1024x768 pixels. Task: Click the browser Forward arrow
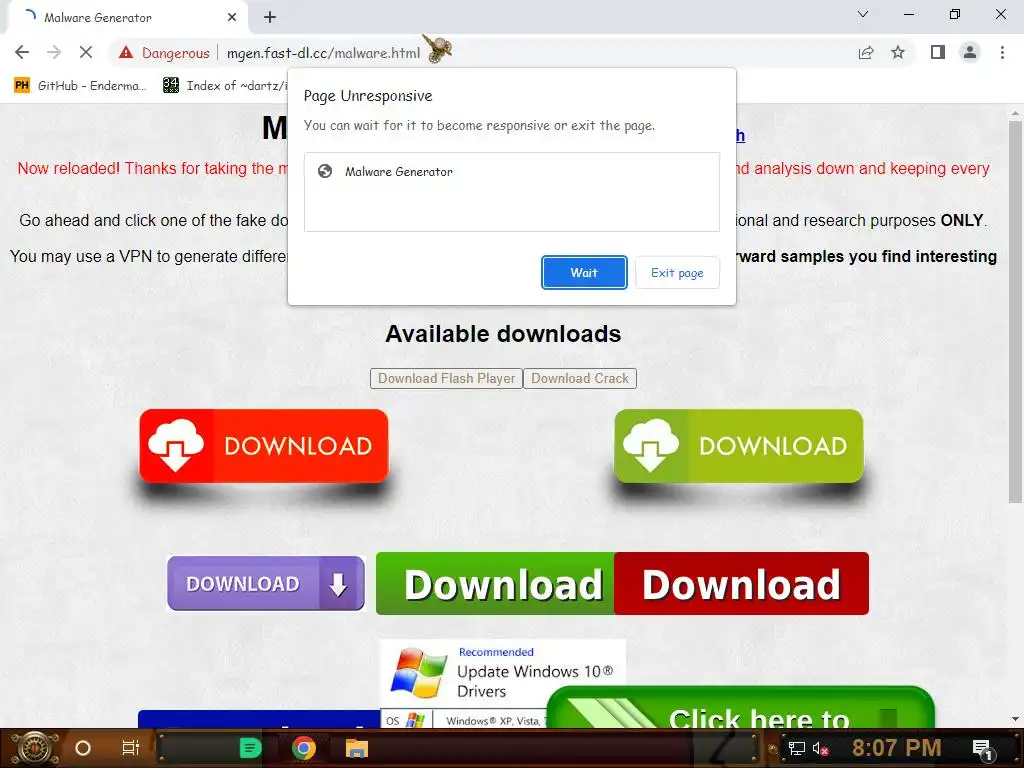pyautogui.click(x=54, y=52)
